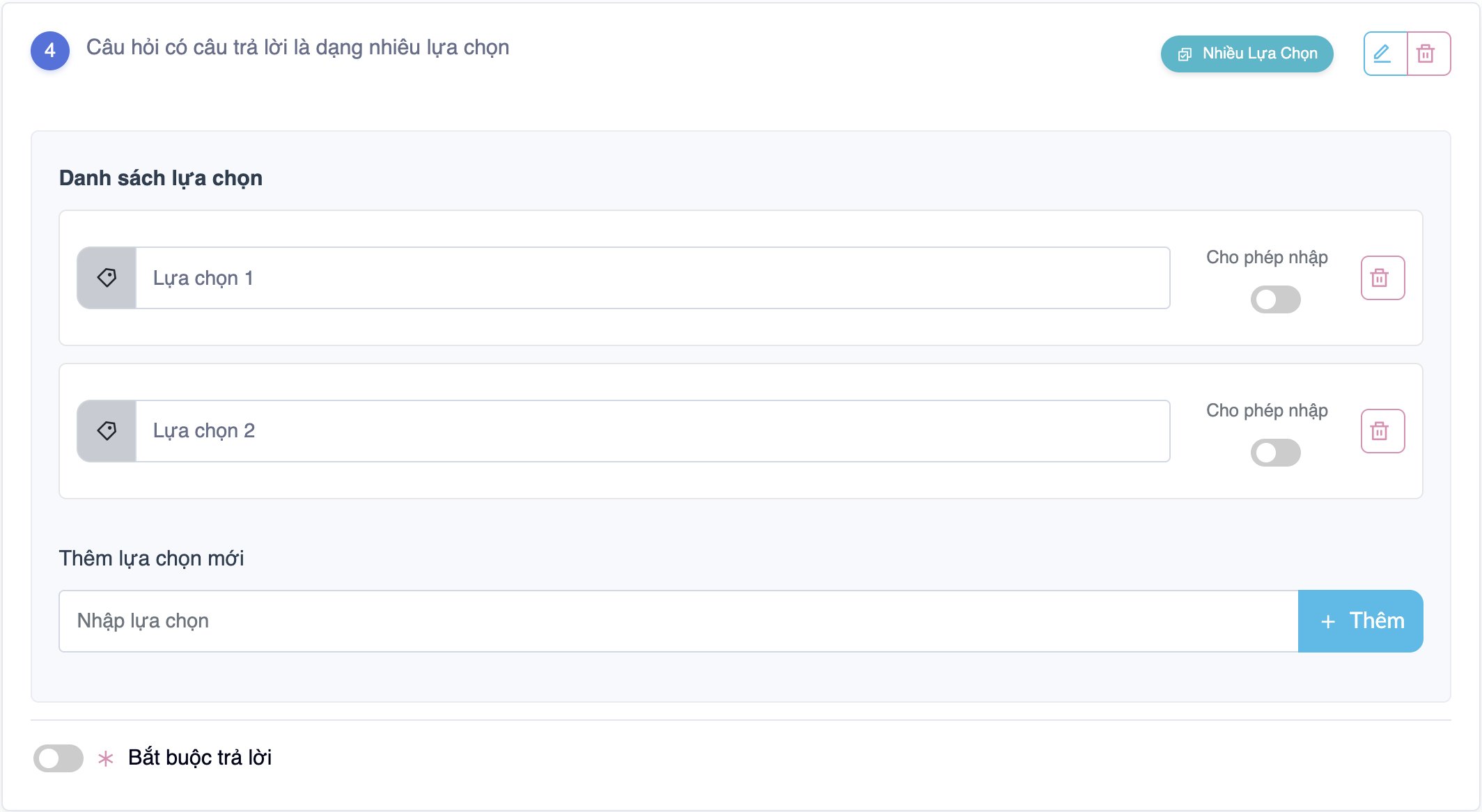
Task: Click the pink asterisk beside Bắt buộc trả lời
Action: [x=106, y=758]
